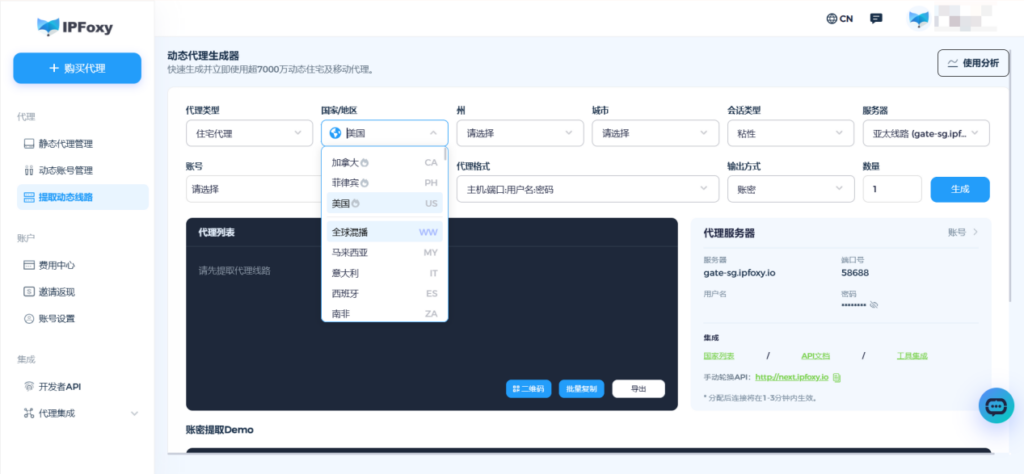
Task: Open the 输出方式 dropdown
Action: point(787,189)
